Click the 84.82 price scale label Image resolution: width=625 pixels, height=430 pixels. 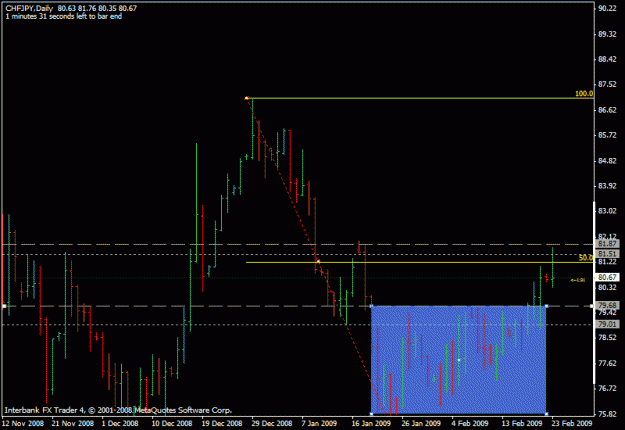pos(607,161)
